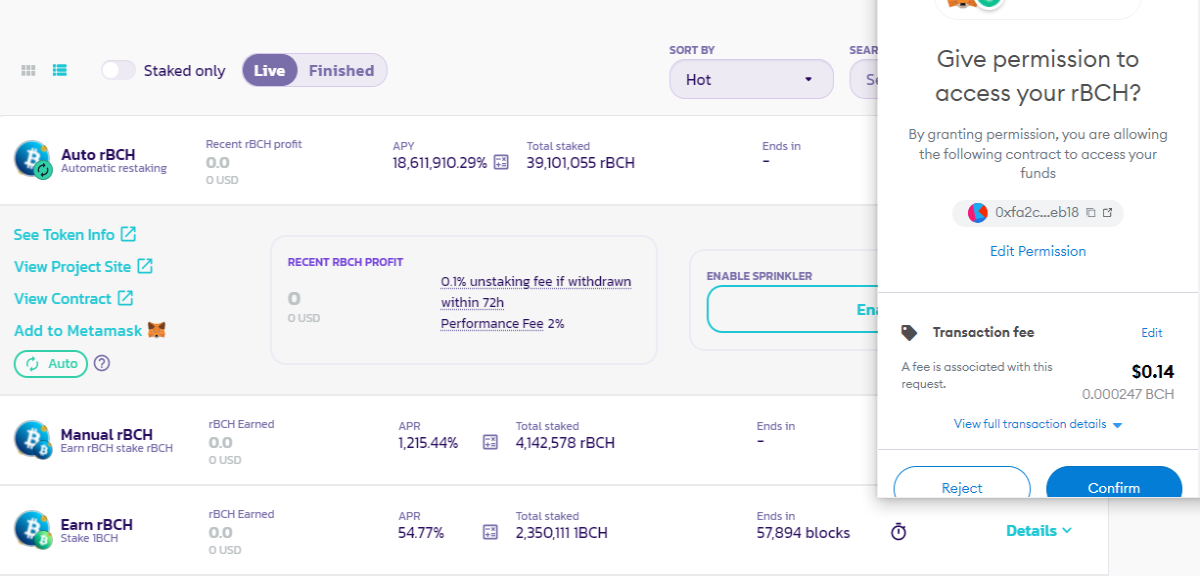Expand View full transaction details
The width and height of the screenshot is (1200, 576).
click(x=1038, y=424)
